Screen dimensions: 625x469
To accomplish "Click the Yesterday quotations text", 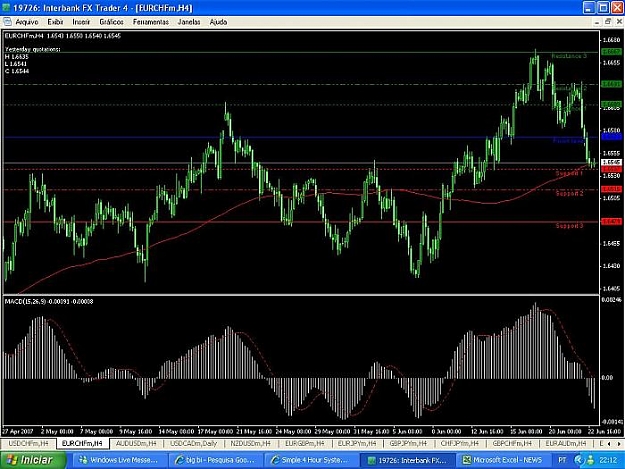I will click(x=33, y=49).
